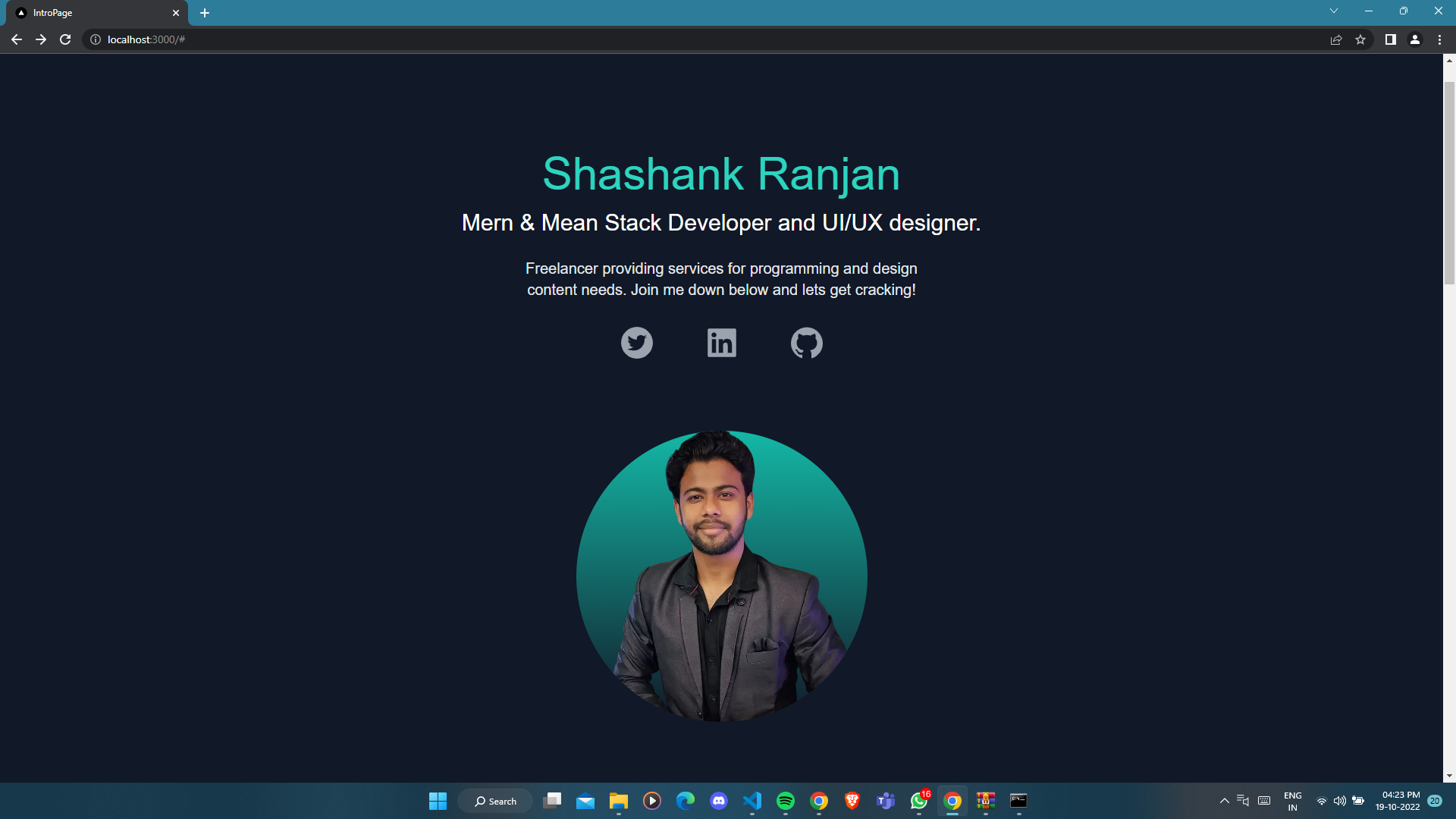The image size is (1456, 819).
Task: Open Shashank's LinkedIn profile icon
Action: tap(721, 343)
